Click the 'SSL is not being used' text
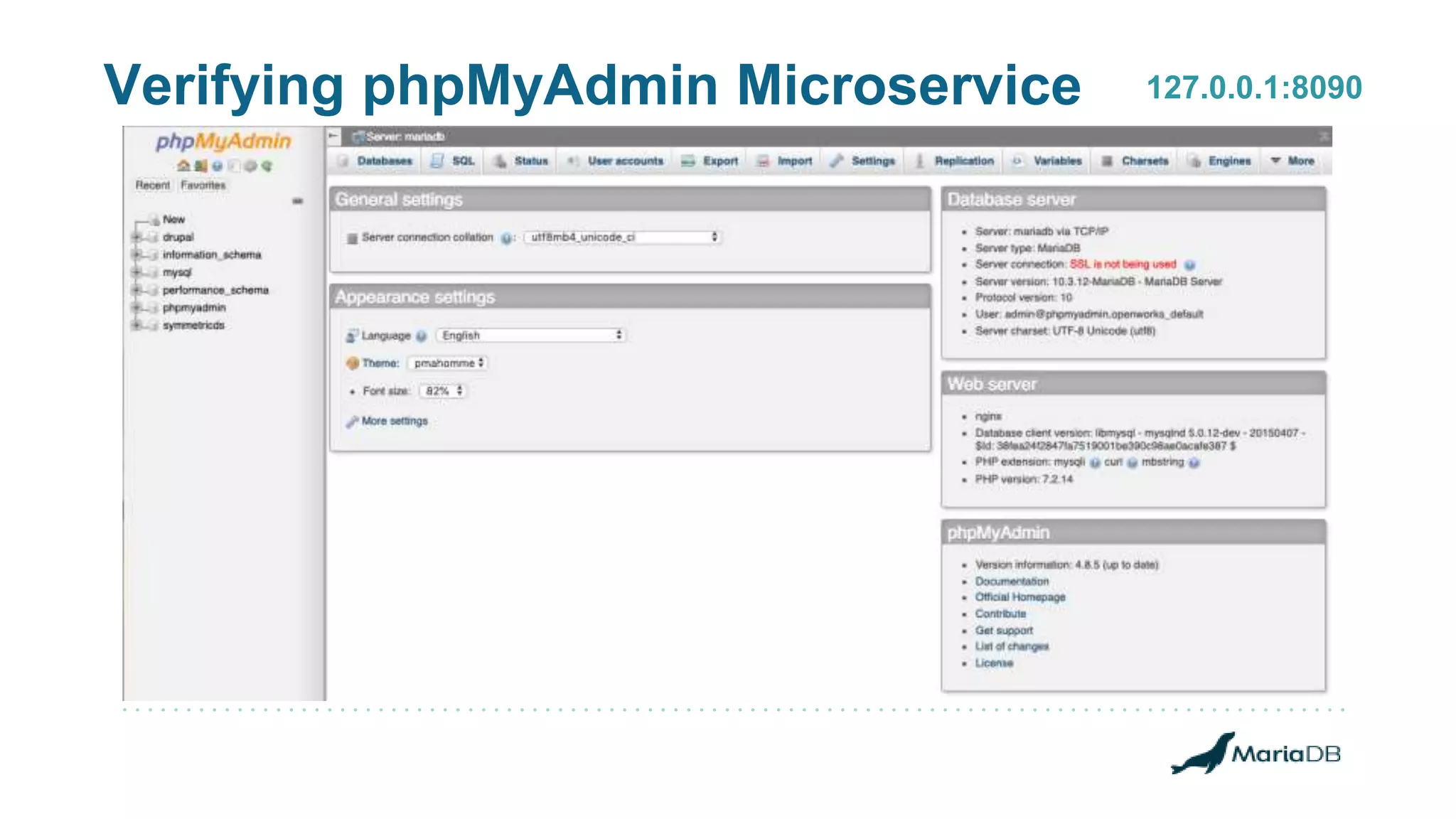 [x=1123, y=264]
